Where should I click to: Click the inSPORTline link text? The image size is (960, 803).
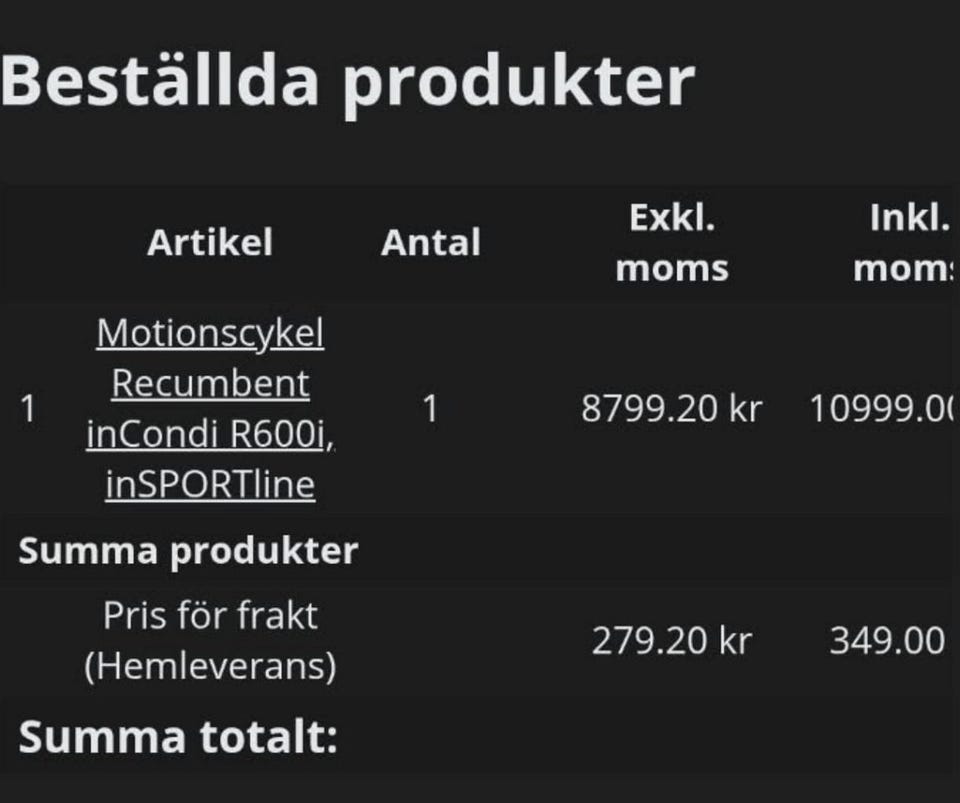click(x=210, y=485)
